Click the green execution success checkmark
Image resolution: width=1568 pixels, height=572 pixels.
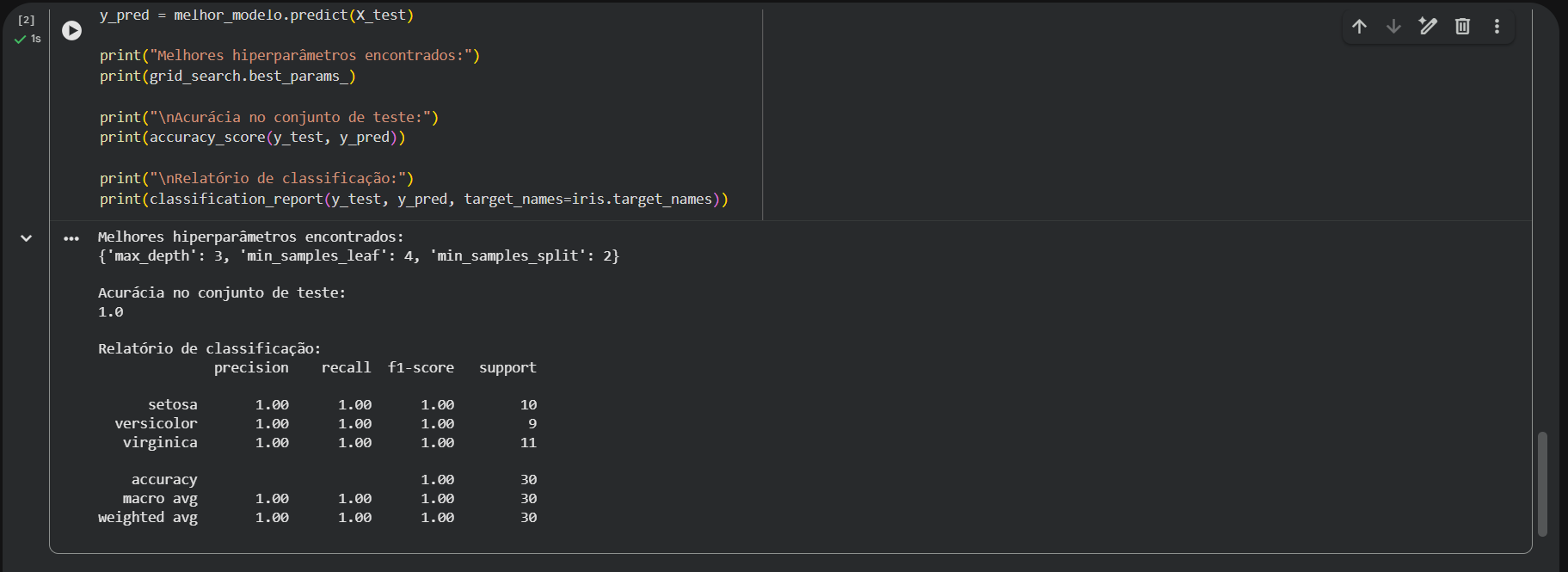21,40
